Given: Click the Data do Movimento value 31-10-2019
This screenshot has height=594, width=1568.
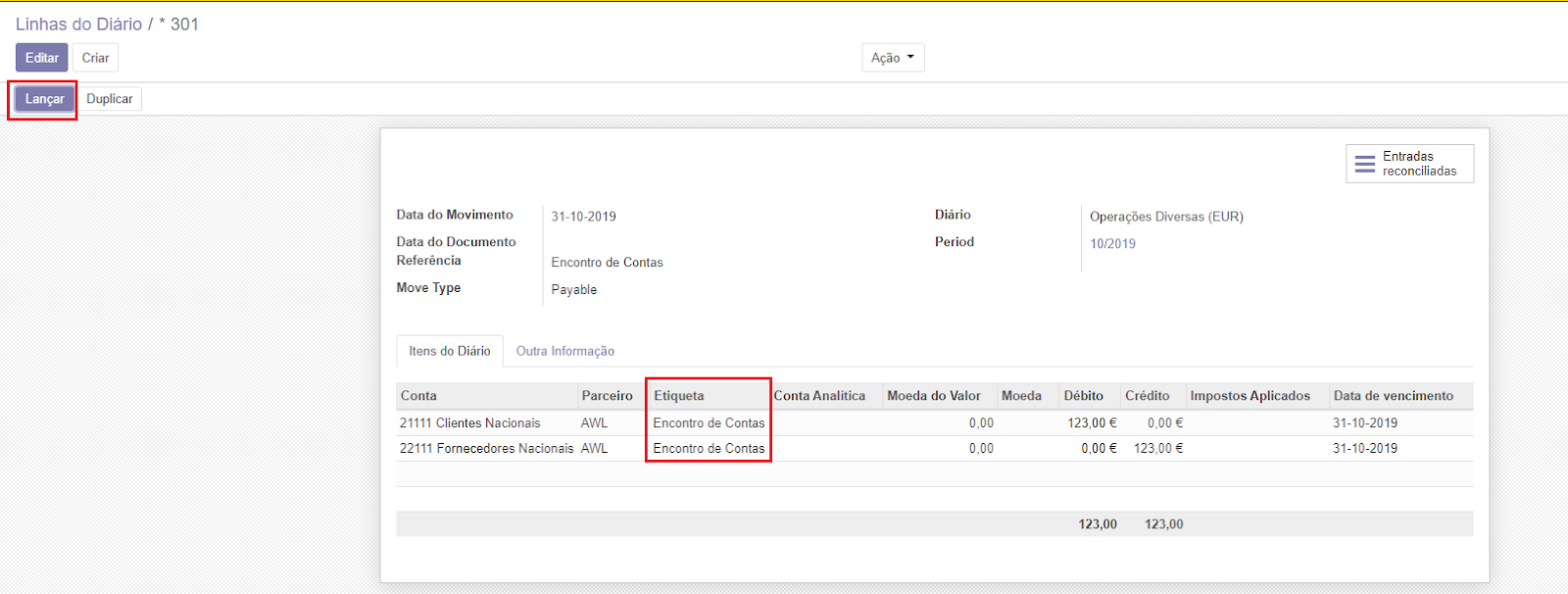Looking at the screenshot, I should (583, 217).
